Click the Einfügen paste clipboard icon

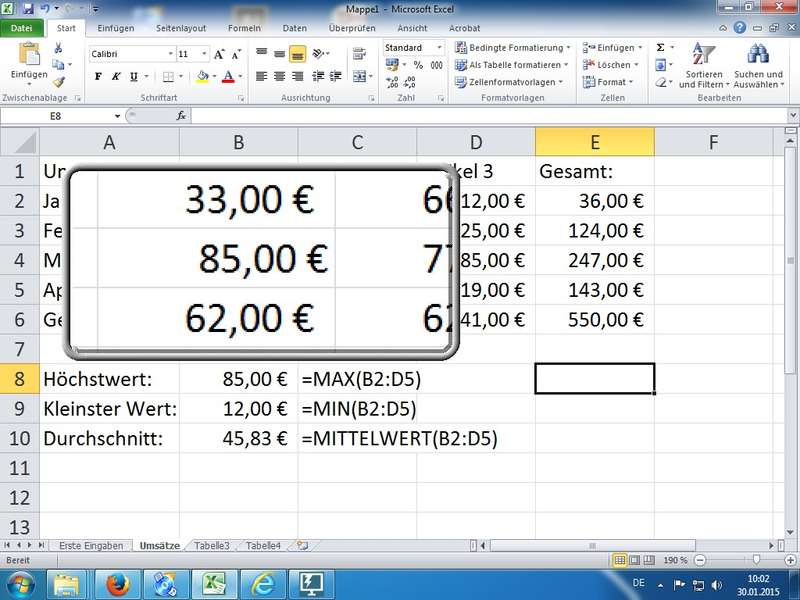[x=29, y=54]
